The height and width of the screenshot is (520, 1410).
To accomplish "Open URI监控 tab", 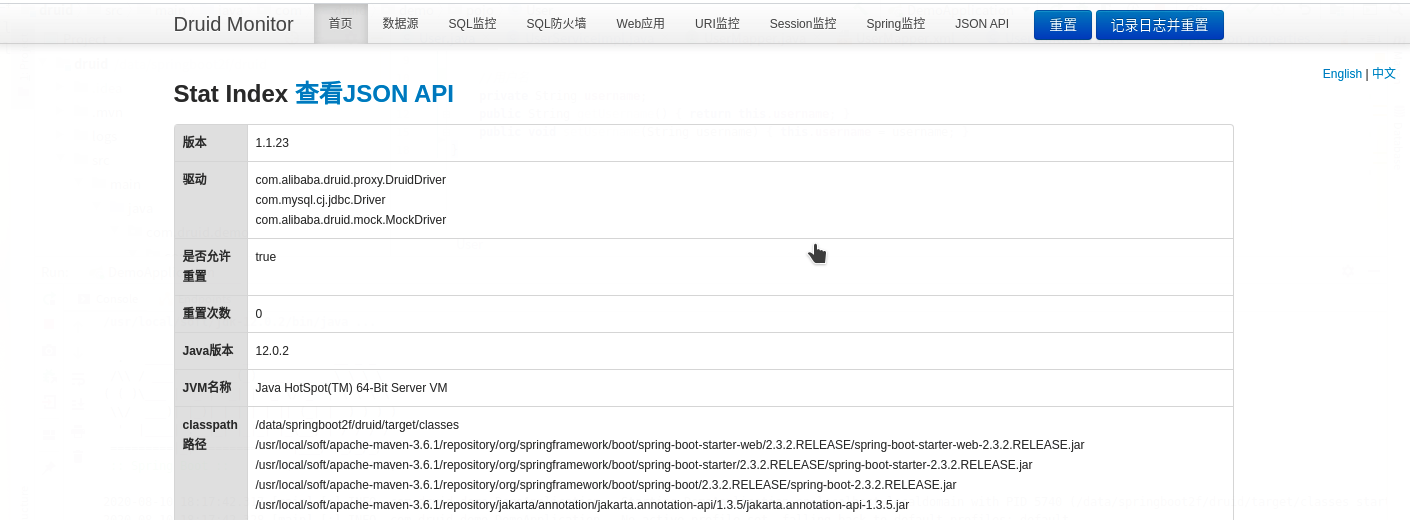I will pos(717,24).
